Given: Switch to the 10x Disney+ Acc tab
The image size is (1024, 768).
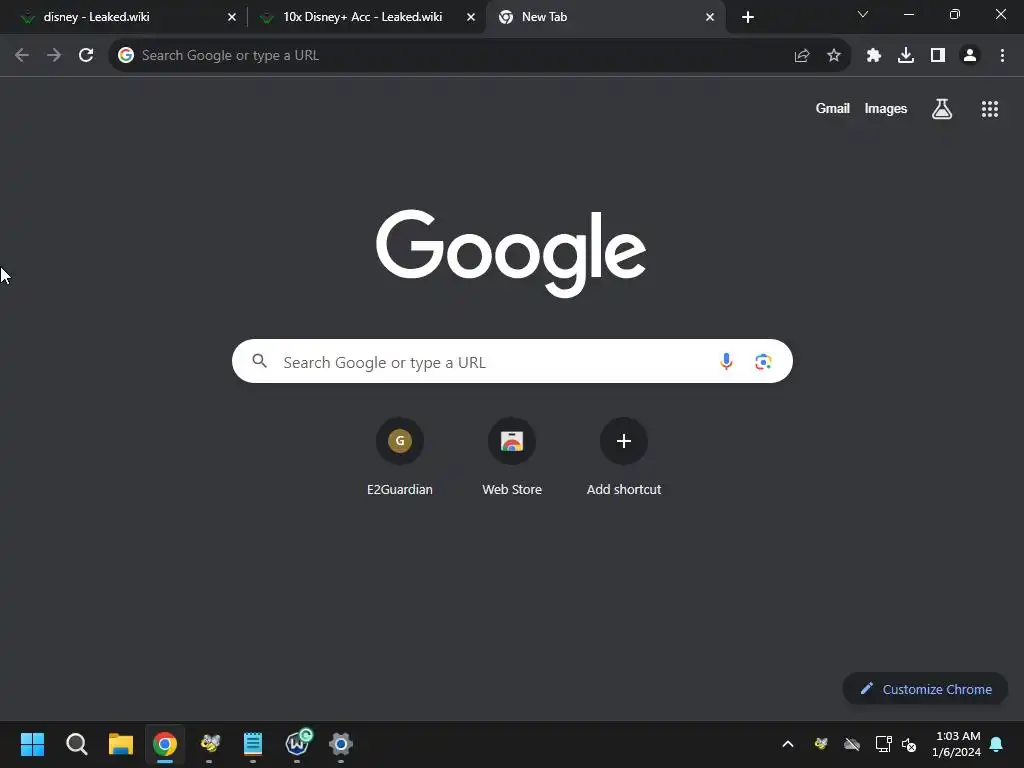Looking at the screenshot, I should 366,17.
